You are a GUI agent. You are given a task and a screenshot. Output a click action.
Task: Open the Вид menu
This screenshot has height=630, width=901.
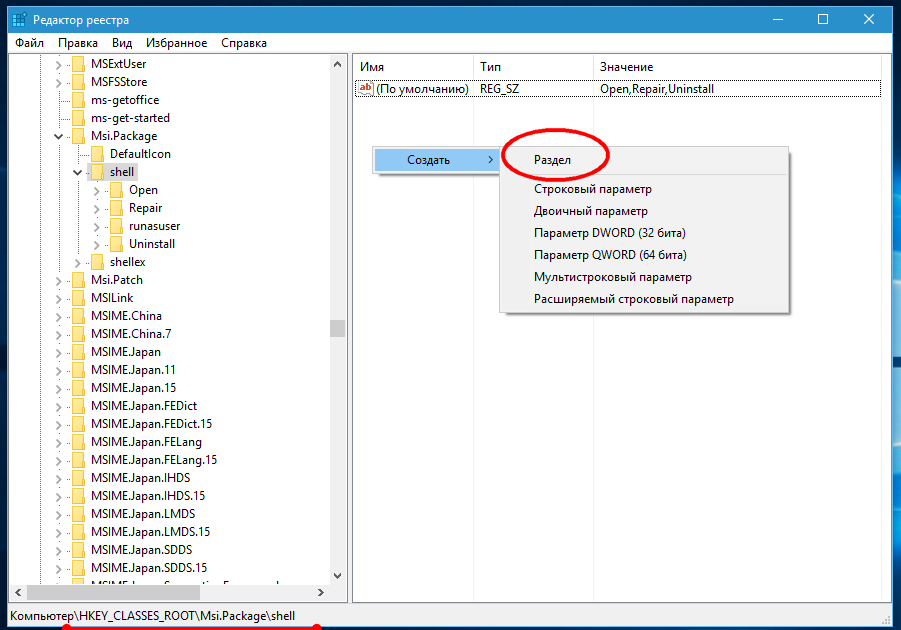click(x=122, y=43)
